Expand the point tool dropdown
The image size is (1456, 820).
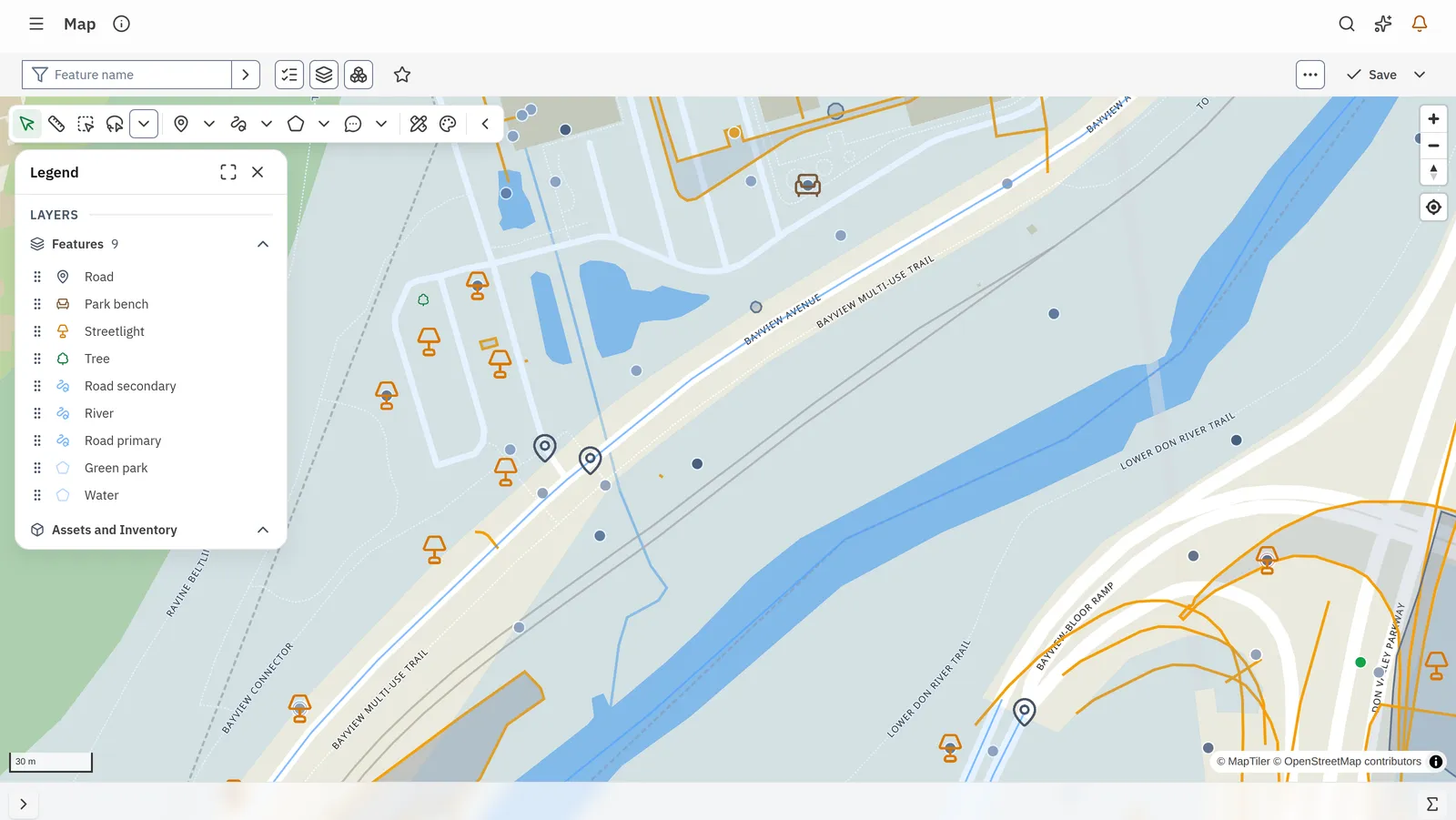click(208, 124)
